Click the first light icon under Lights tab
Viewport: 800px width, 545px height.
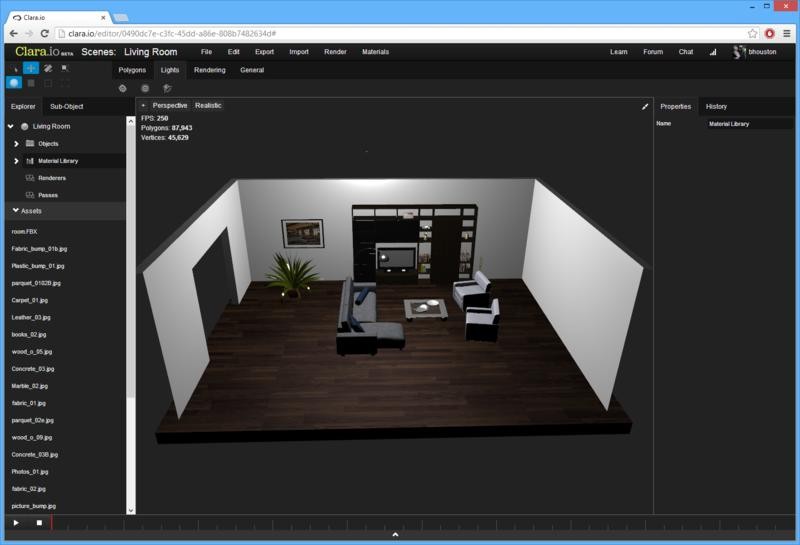pos(122,88)
